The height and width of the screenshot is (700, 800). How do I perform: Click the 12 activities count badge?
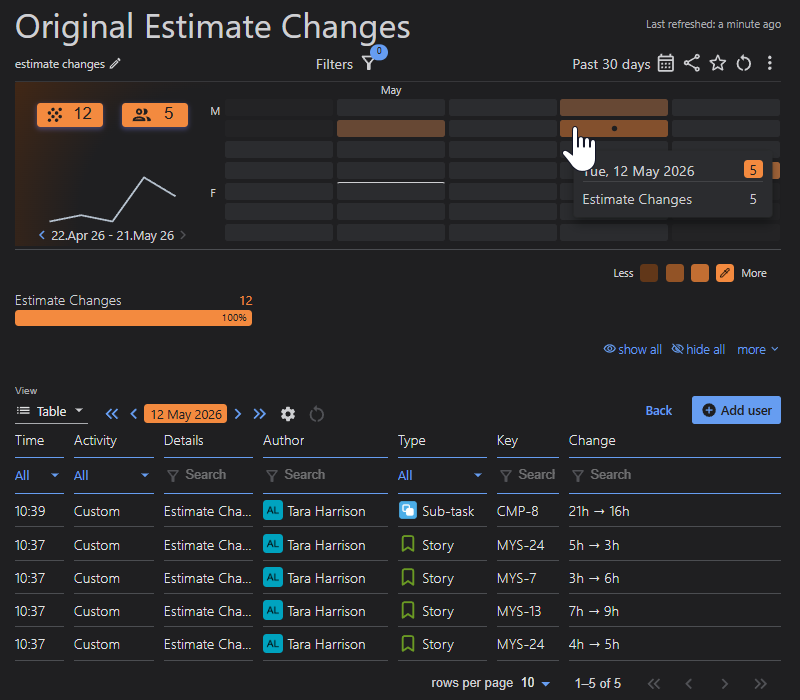(x=70, y=114)
